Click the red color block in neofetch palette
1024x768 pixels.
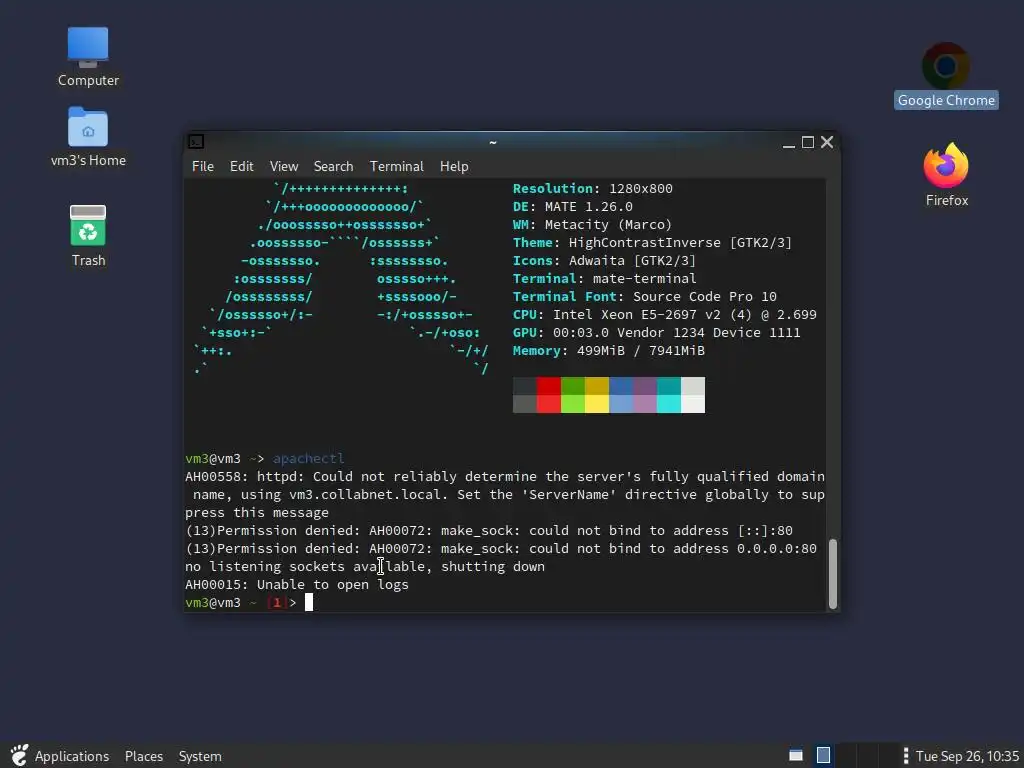point(549,386)
